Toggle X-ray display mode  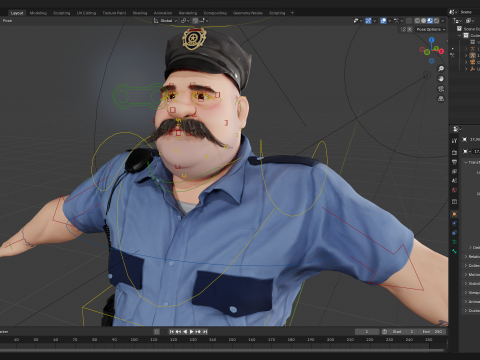(x=409, y=21)
